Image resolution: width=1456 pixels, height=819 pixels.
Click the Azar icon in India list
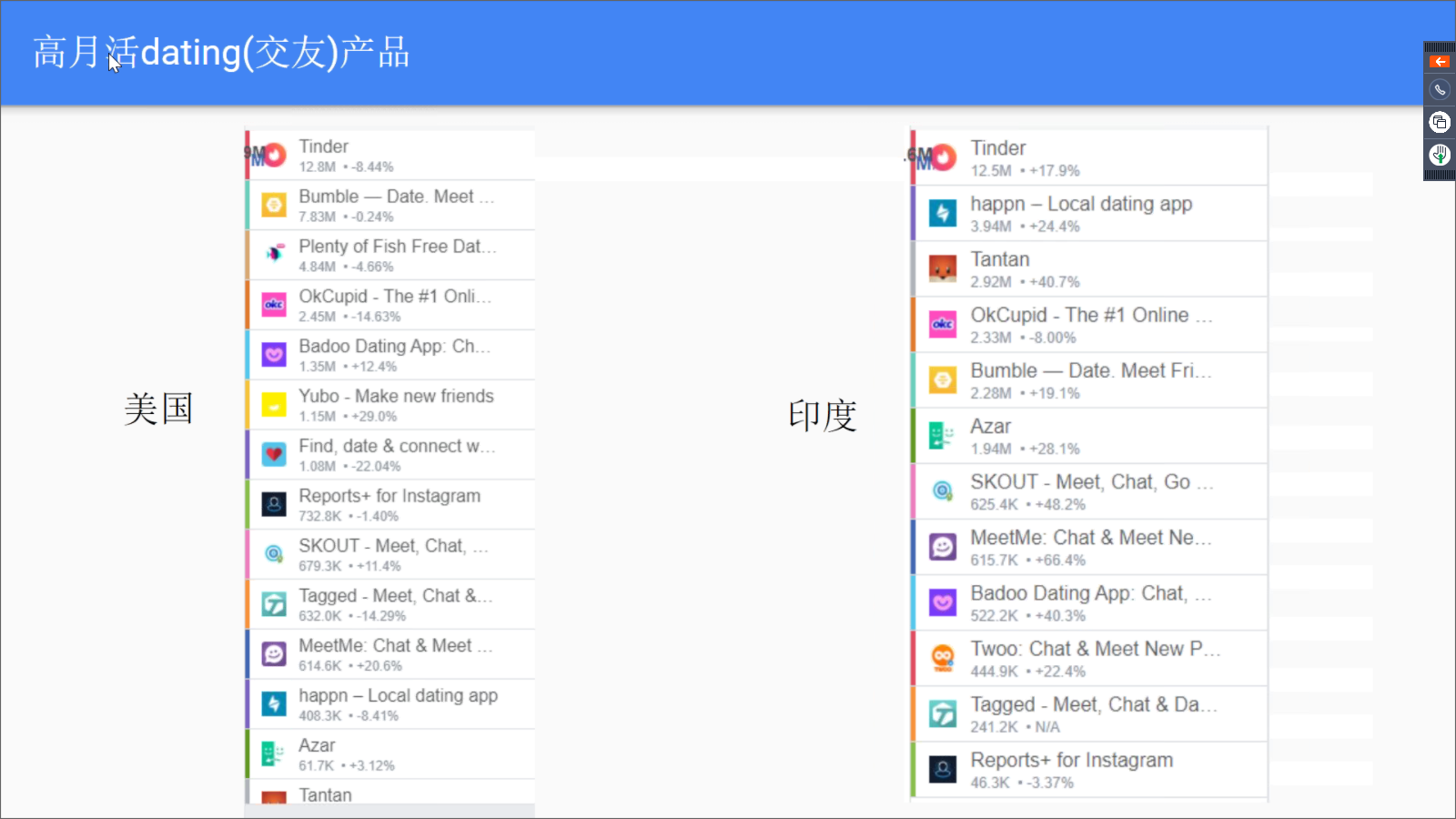pyautogui.click(x=943, y=436)
